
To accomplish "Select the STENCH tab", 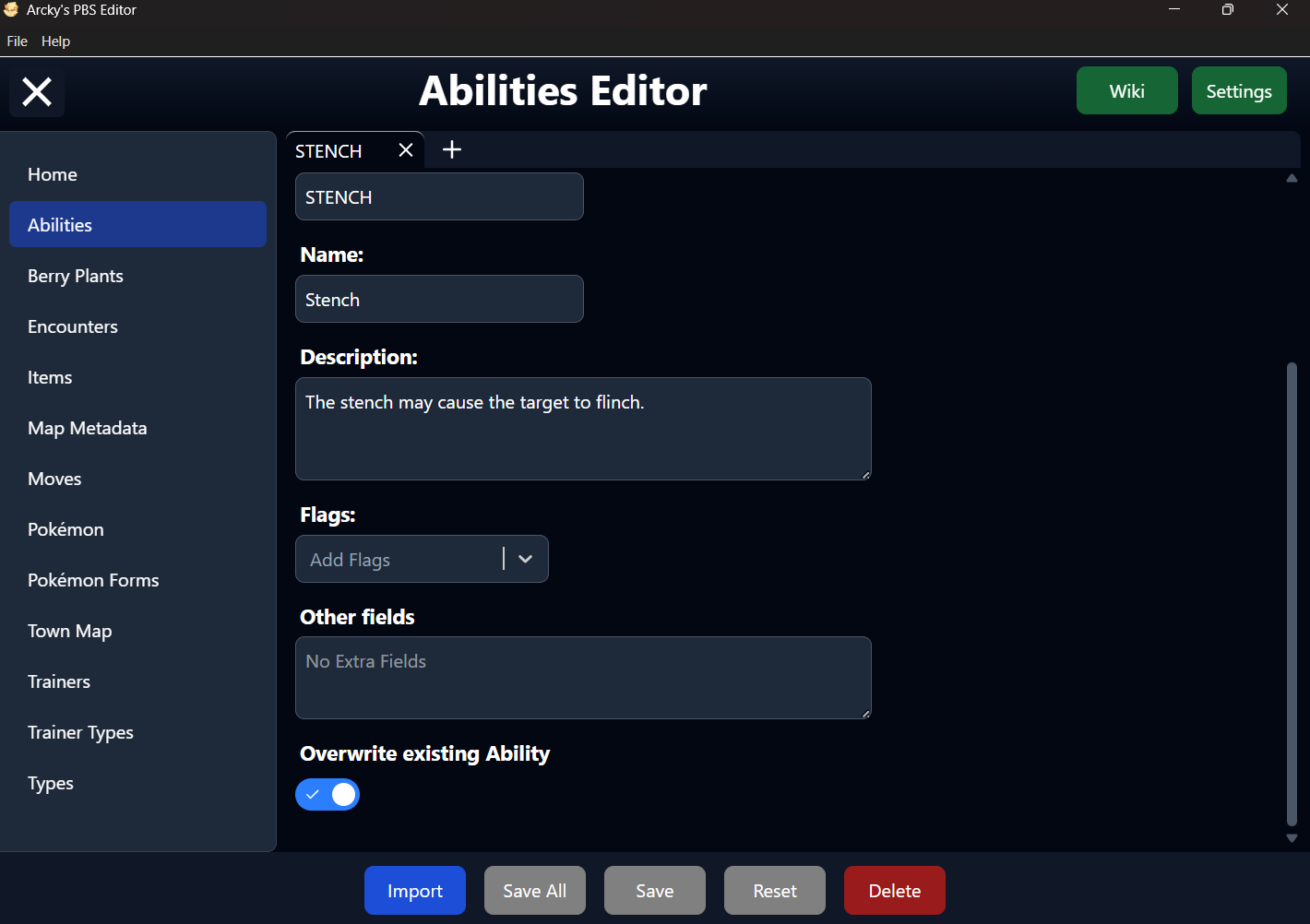I will click(328, 151).
